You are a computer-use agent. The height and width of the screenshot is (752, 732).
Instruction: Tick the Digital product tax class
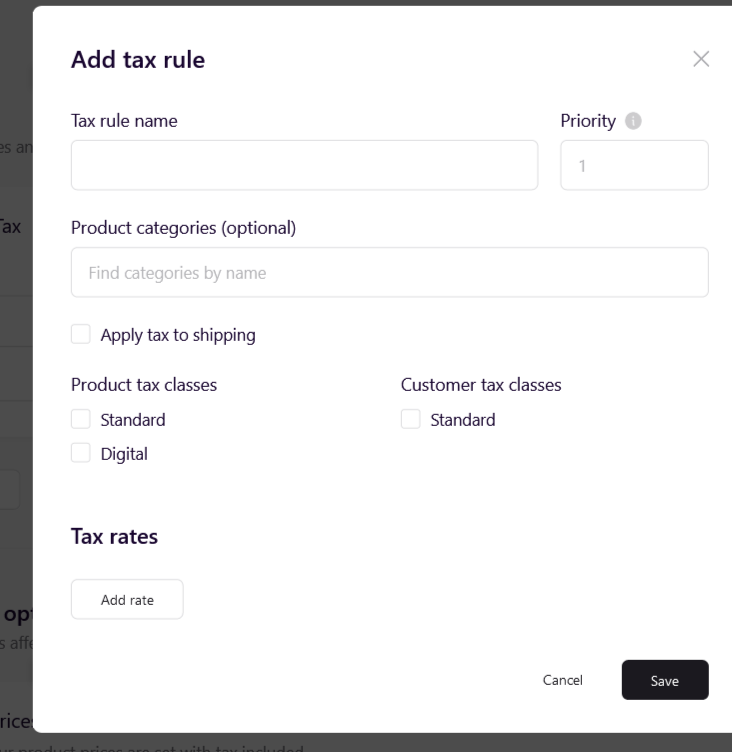[81, 453]
